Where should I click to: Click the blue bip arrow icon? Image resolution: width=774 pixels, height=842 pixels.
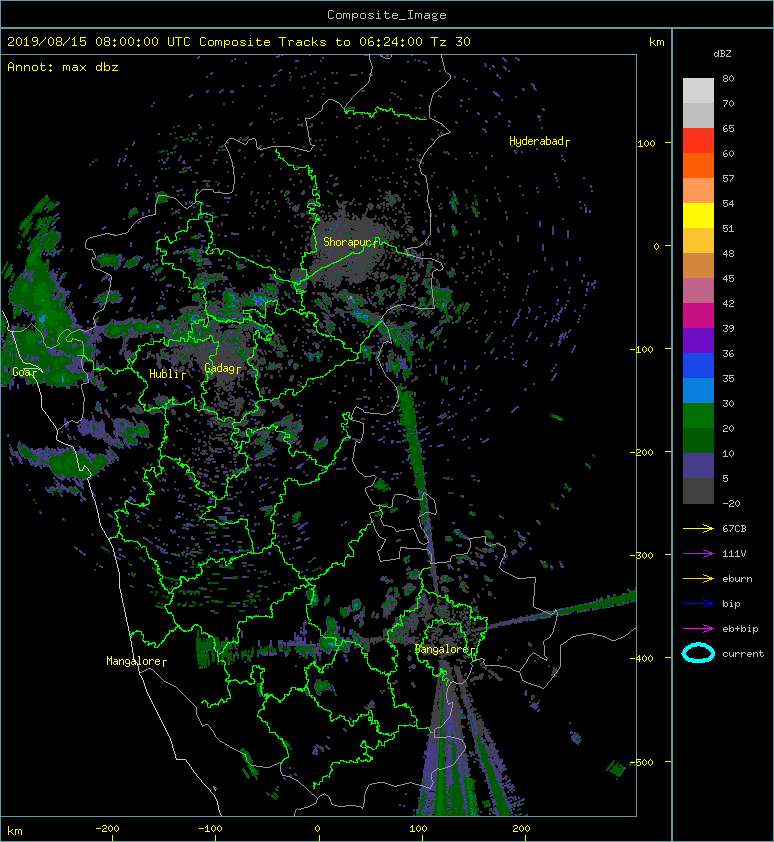click(698, 604)
